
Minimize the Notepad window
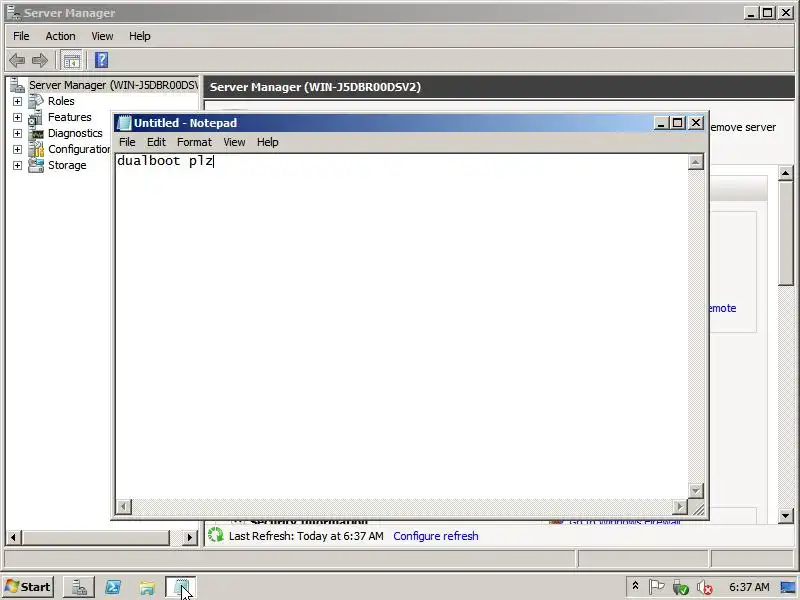tap(661, 123)
